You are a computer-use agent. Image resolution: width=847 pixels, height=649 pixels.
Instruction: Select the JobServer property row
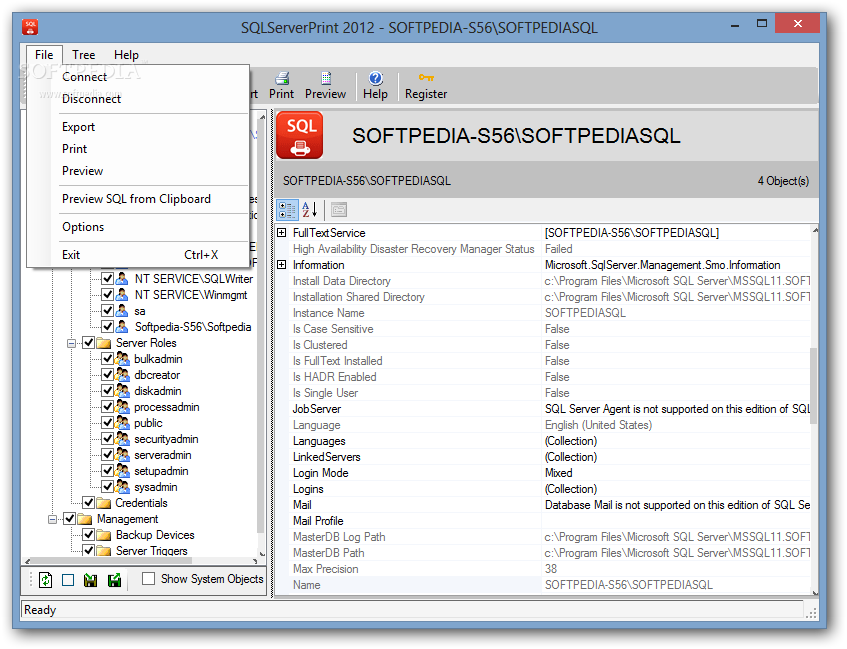pyautogui.click(x=543, y=409)
